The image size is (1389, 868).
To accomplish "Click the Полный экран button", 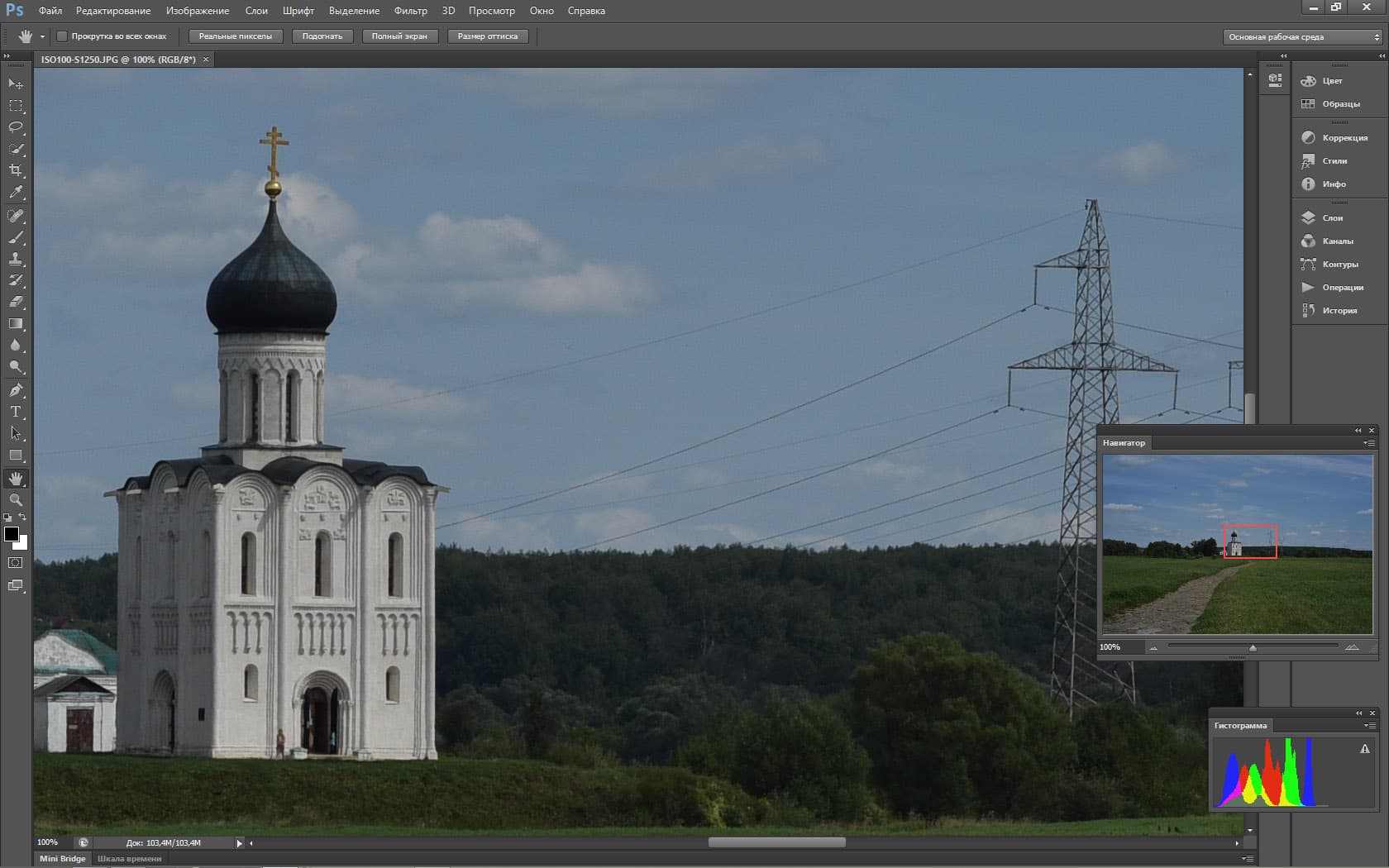I will [399, 36].
